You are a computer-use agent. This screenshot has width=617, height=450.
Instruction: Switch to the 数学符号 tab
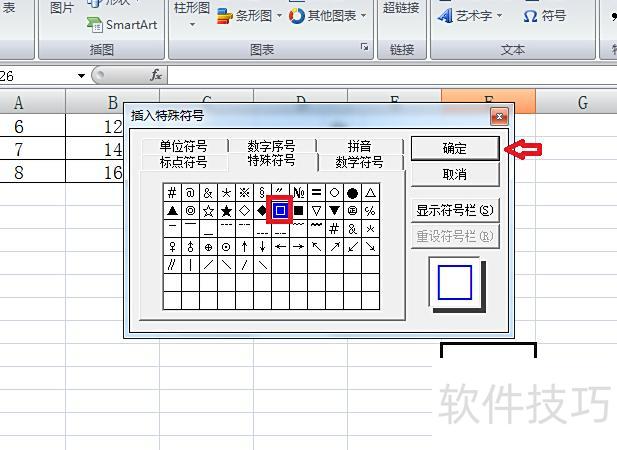[x=359, y=162]
